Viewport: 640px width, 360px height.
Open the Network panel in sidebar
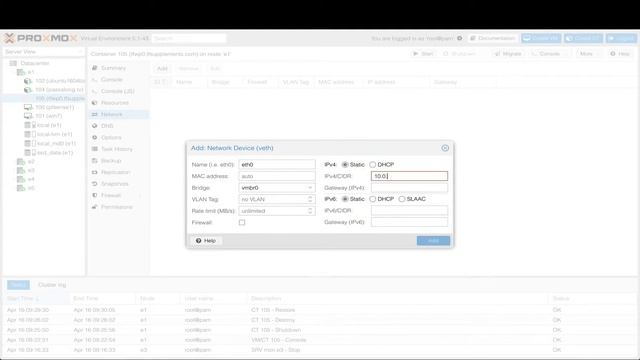pyautogui.click(x=118, y=114)
